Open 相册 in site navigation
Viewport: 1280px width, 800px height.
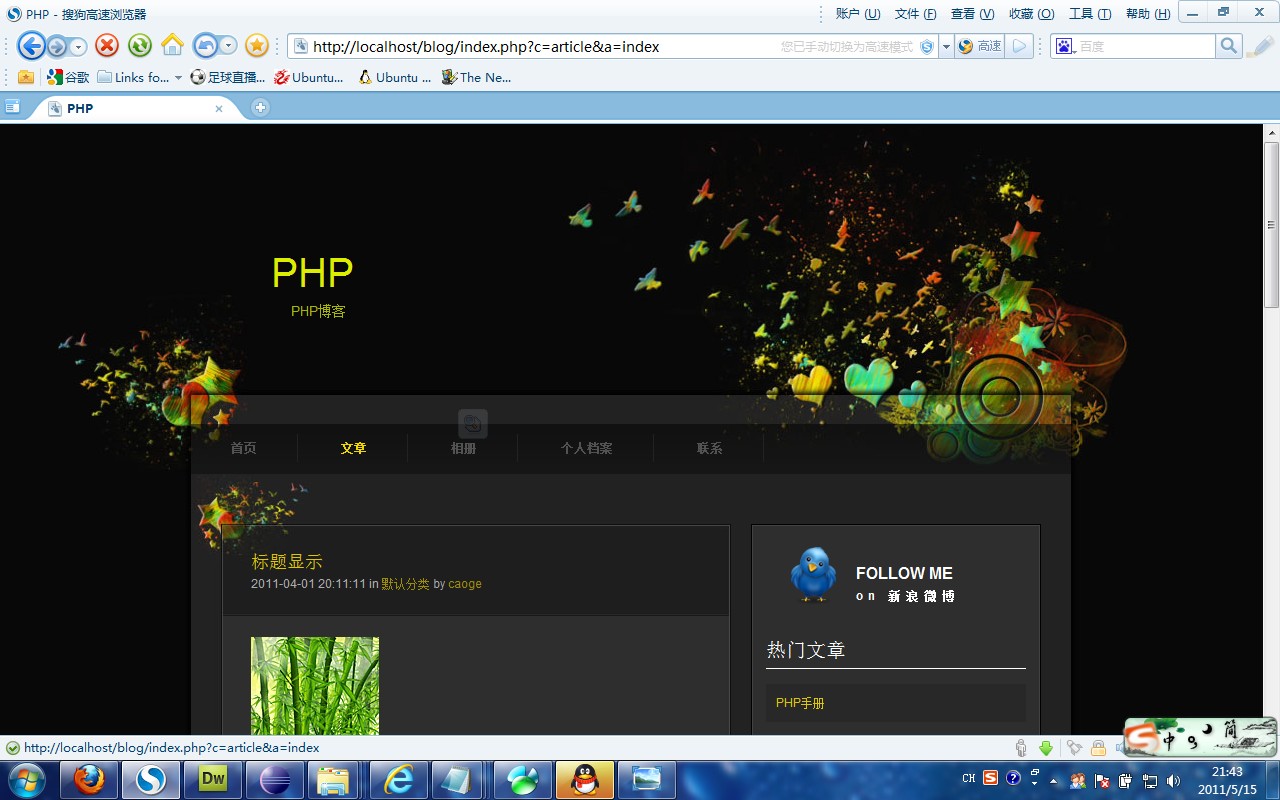click(x=463, y=448)
